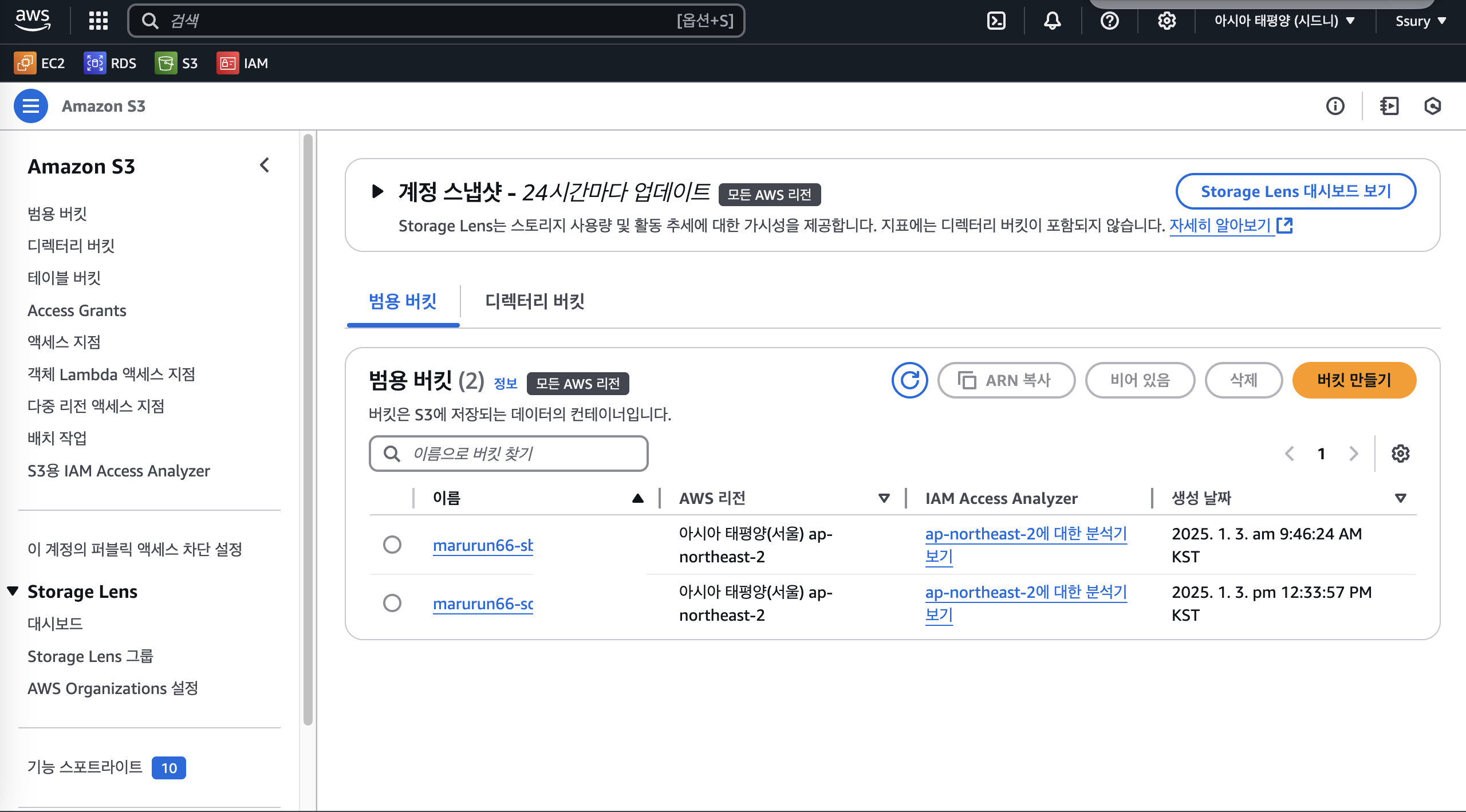Click the blue hamburger navigation icon

(31, 106)
